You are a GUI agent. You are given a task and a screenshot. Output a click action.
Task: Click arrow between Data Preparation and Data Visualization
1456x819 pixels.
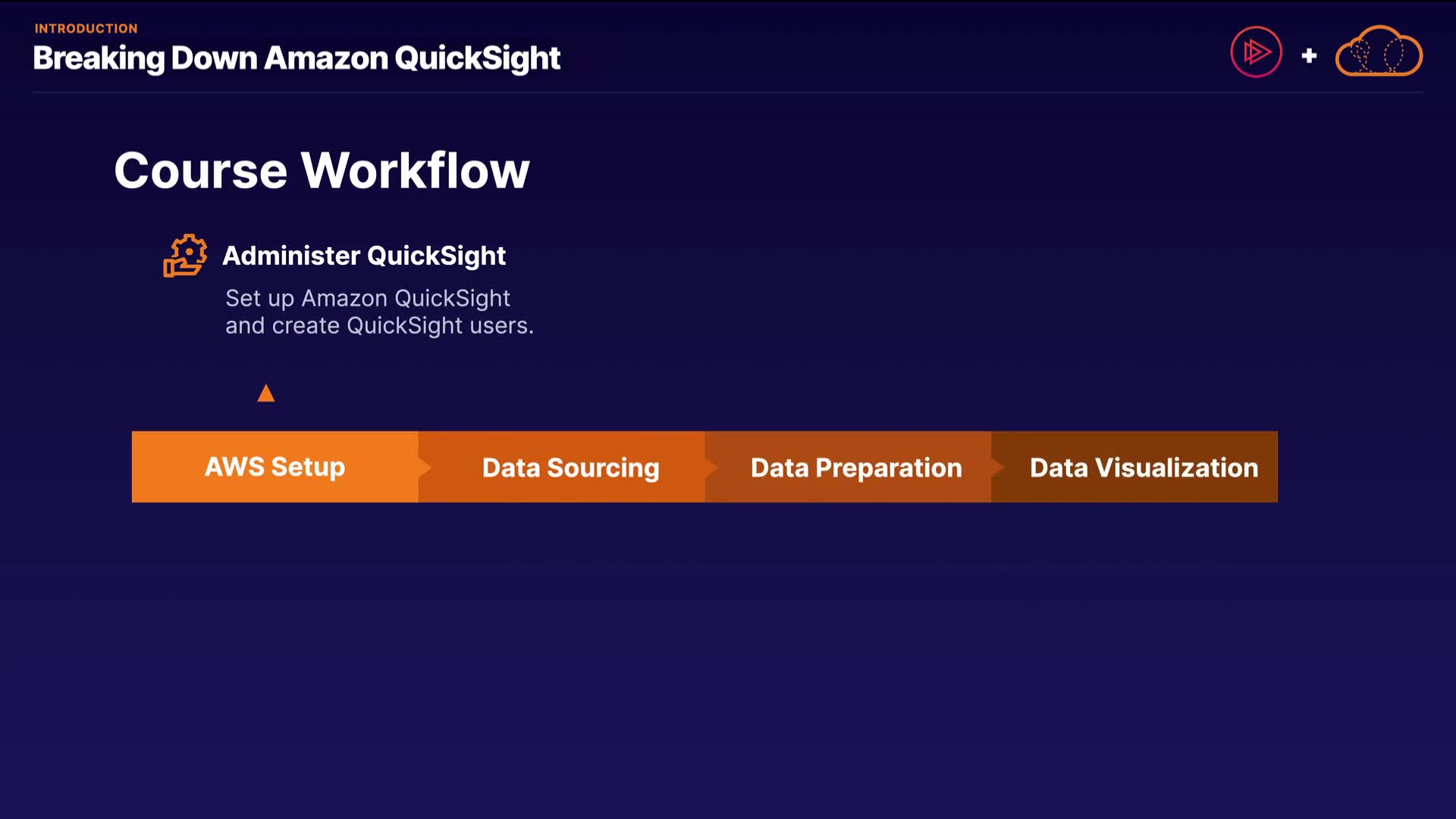(998, 467)
